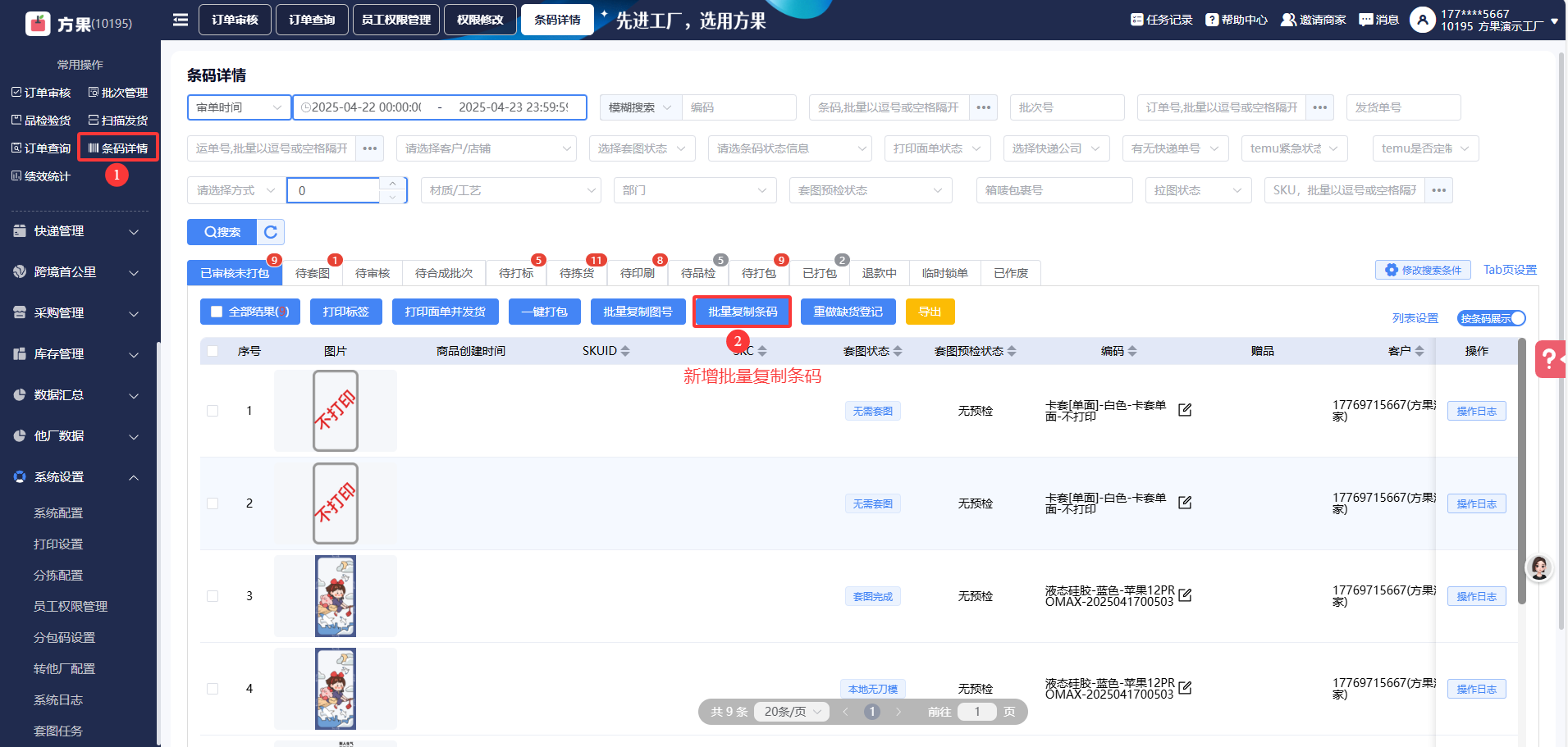1568x747 pixels.
Task: Click the orange 导出 export button
Action: pyautogui.click(x=929, y=312)
